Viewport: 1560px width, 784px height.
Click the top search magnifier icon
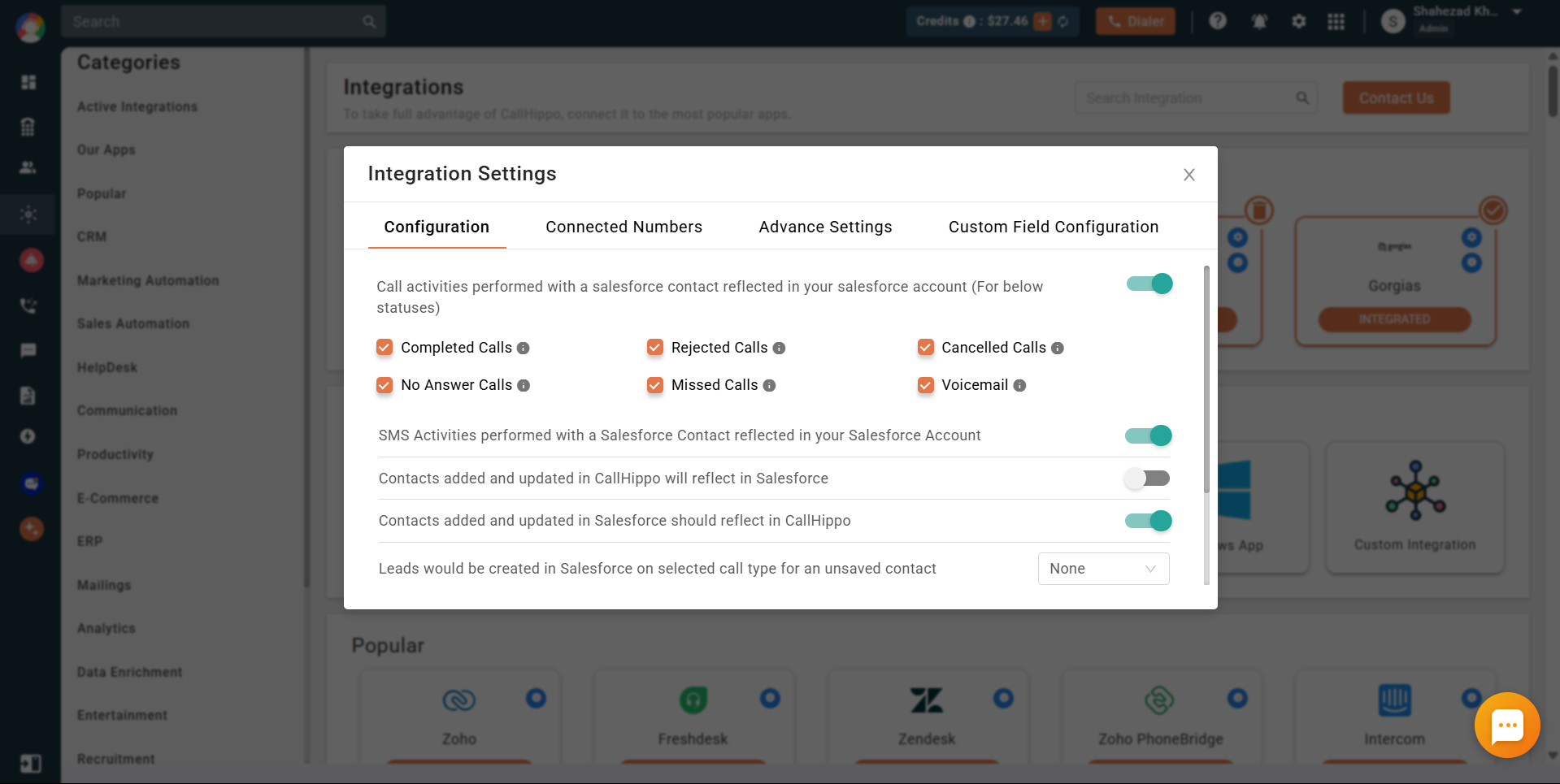369,22
